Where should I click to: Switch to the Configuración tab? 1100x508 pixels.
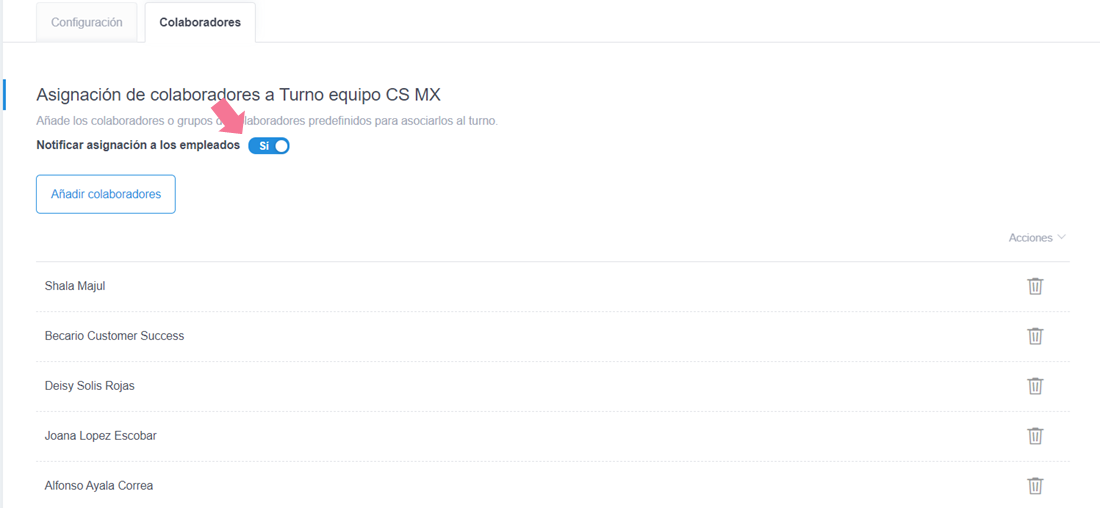[x=87, y=22]
